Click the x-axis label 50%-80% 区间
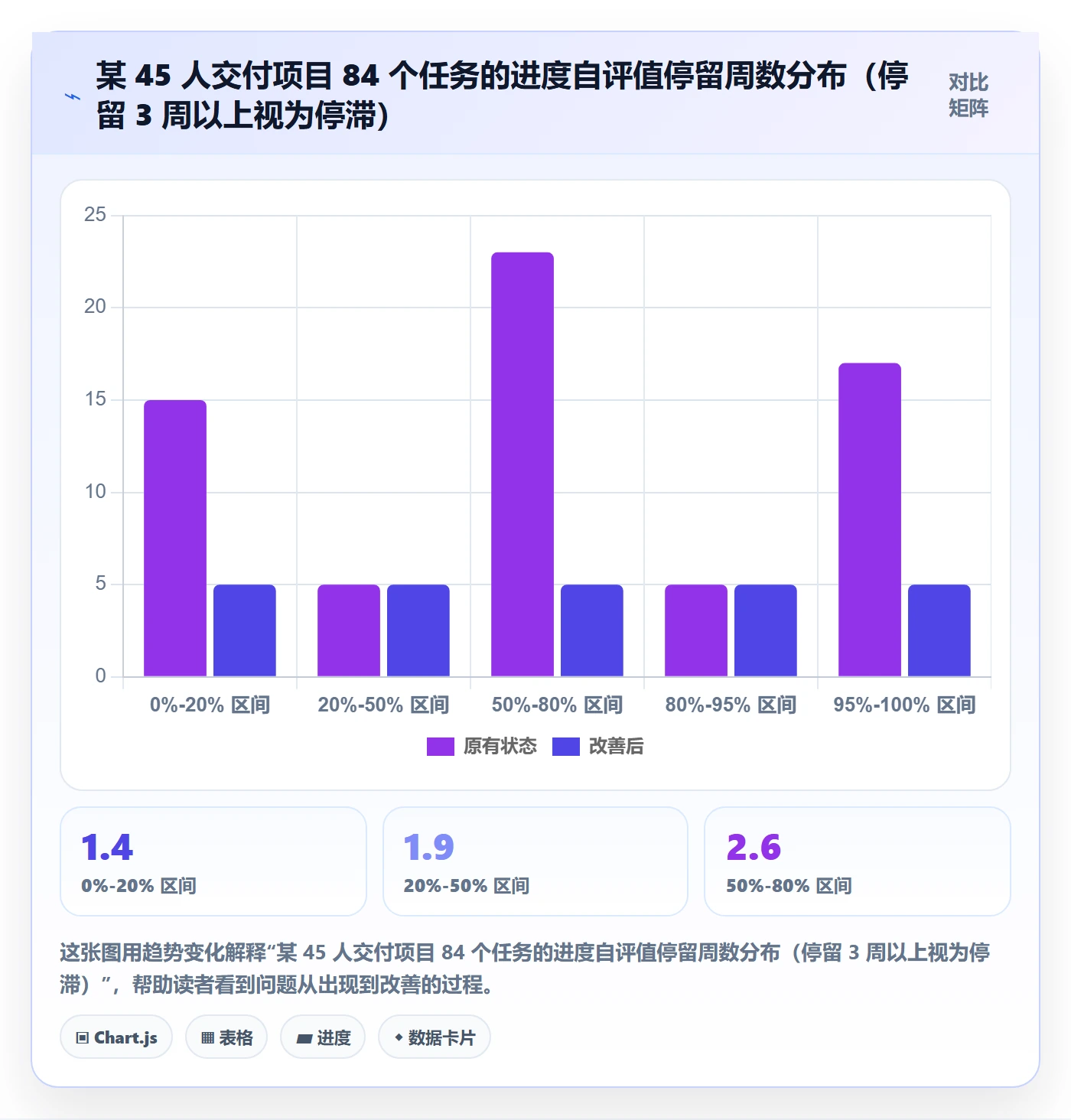 tap(558, 705)
